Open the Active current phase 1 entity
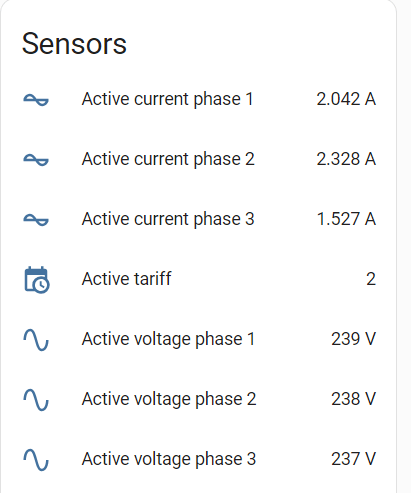 167,99
